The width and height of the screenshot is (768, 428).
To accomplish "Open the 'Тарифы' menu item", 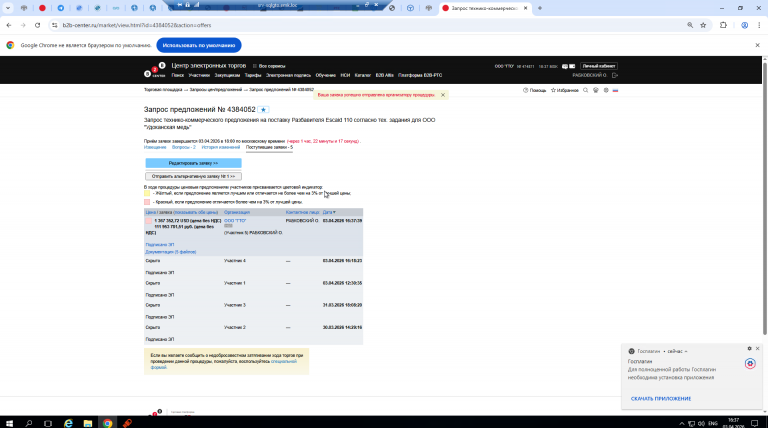I will click(253, 75).
